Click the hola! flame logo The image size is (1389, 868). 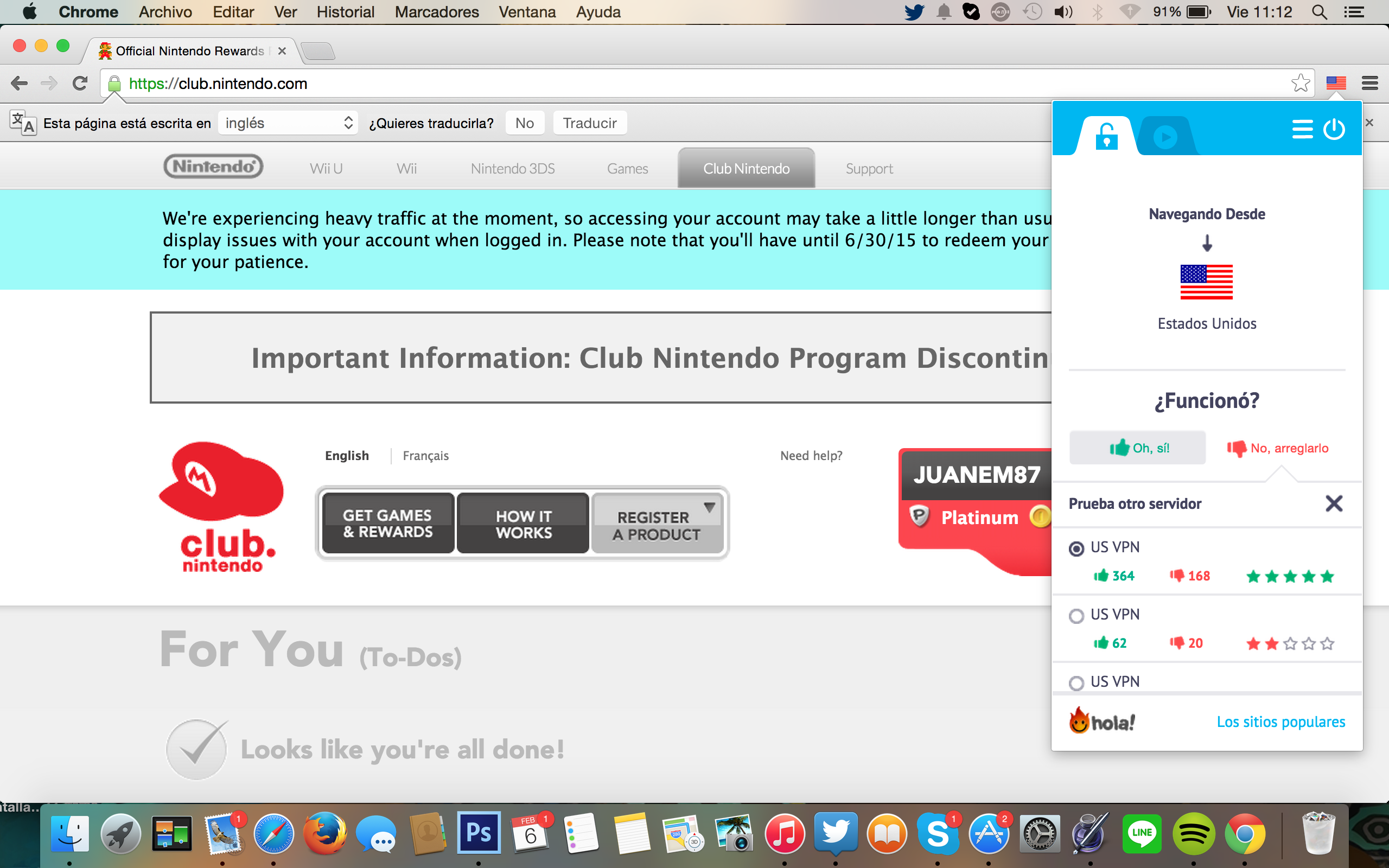pos(1101,720)
